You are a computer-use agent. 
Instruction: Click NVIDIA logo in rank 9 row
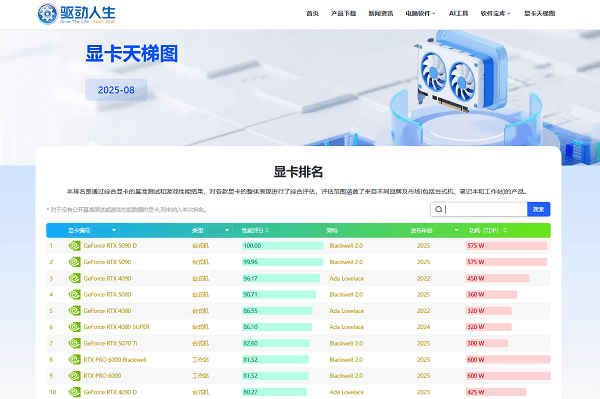pos(74,376)
